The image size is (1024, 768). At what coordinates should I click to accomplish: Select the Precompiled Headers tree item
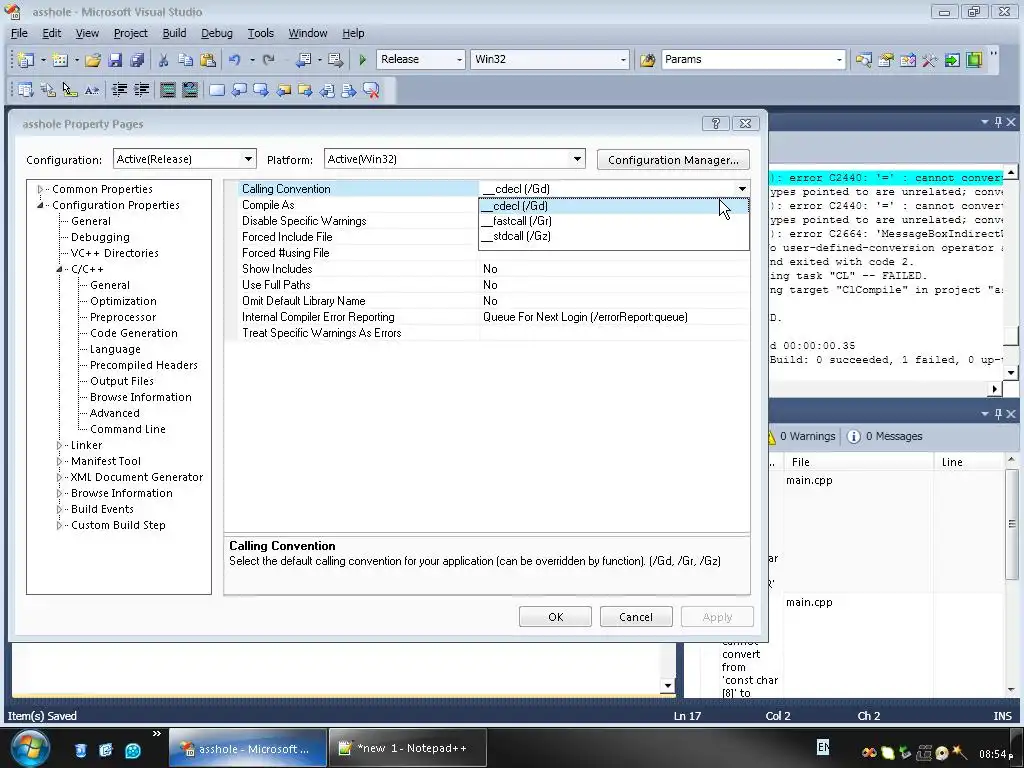(144, 365)
